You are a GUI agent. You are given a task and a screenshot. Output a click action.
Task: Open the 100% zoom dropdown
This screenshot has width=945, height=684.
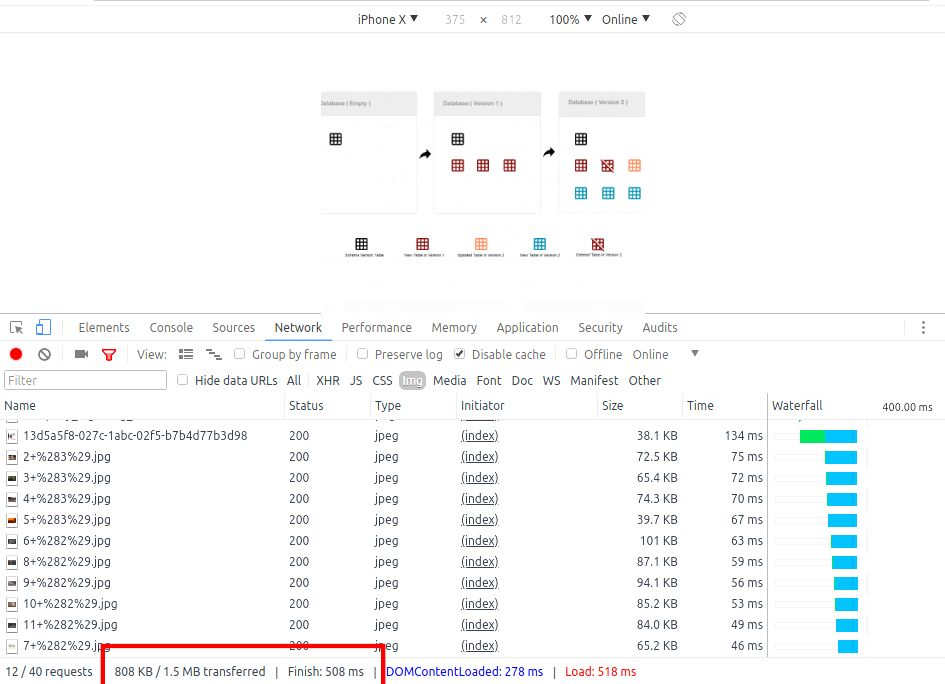[570, 19]
